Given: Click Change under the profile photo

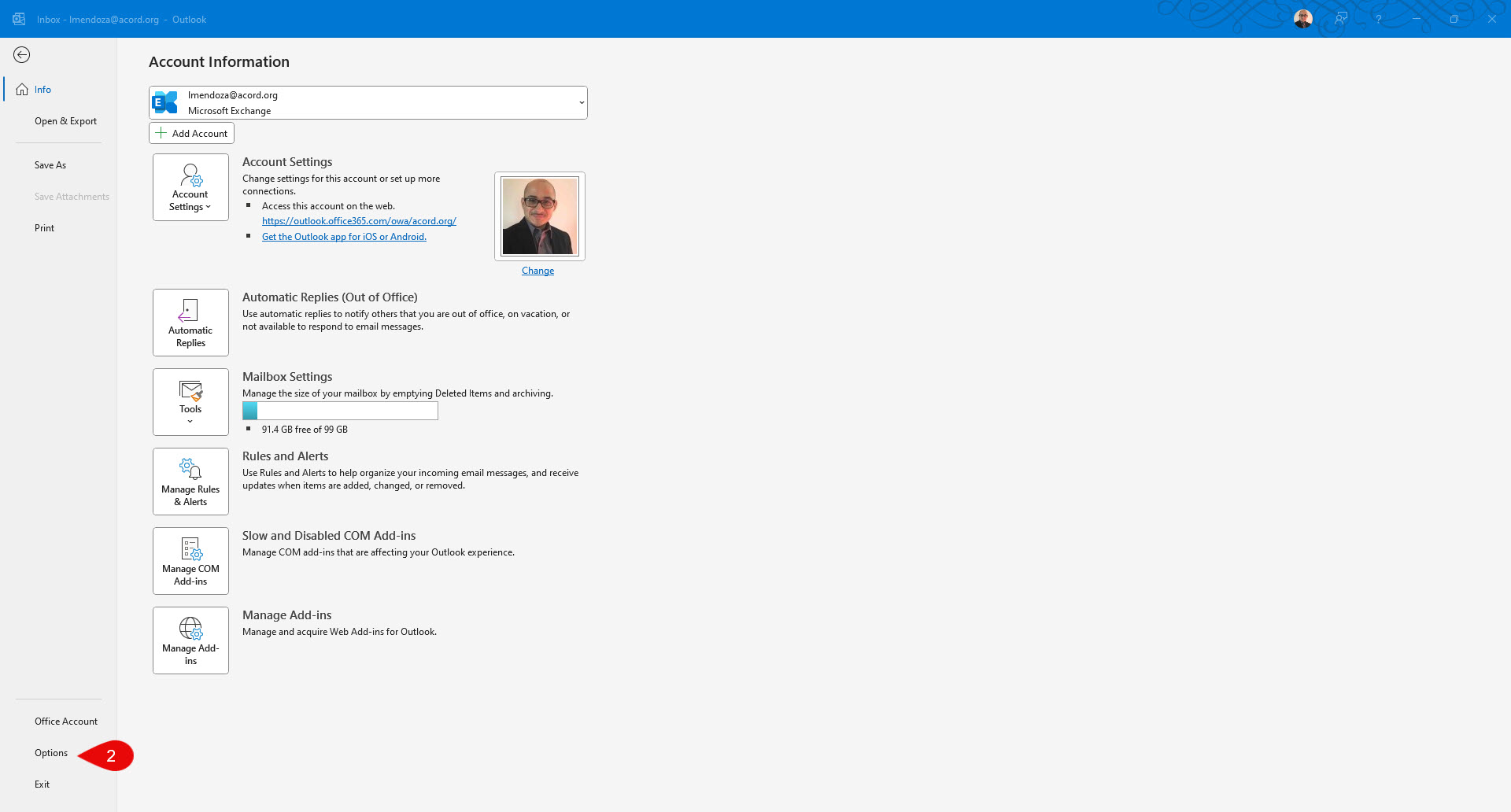Looking at the screenshot, I should coord(538,271).
